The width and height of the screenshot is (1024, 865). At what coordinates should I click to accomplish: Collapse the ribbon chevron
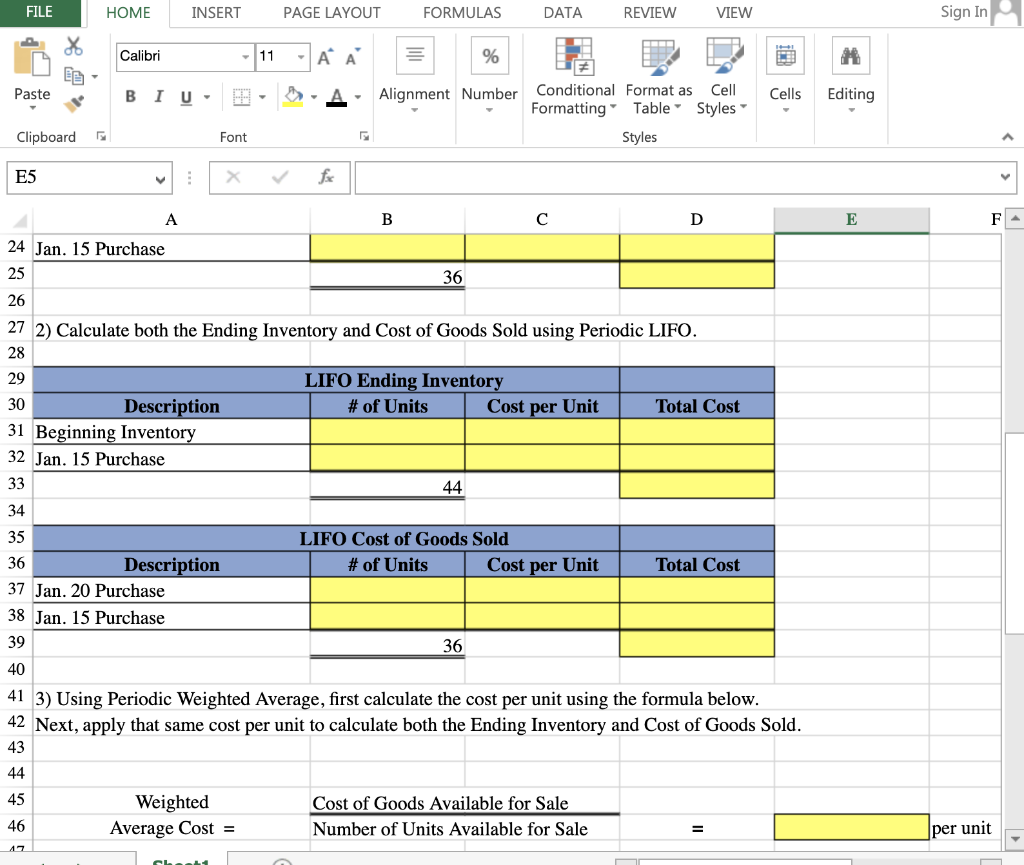(1008, 137)
